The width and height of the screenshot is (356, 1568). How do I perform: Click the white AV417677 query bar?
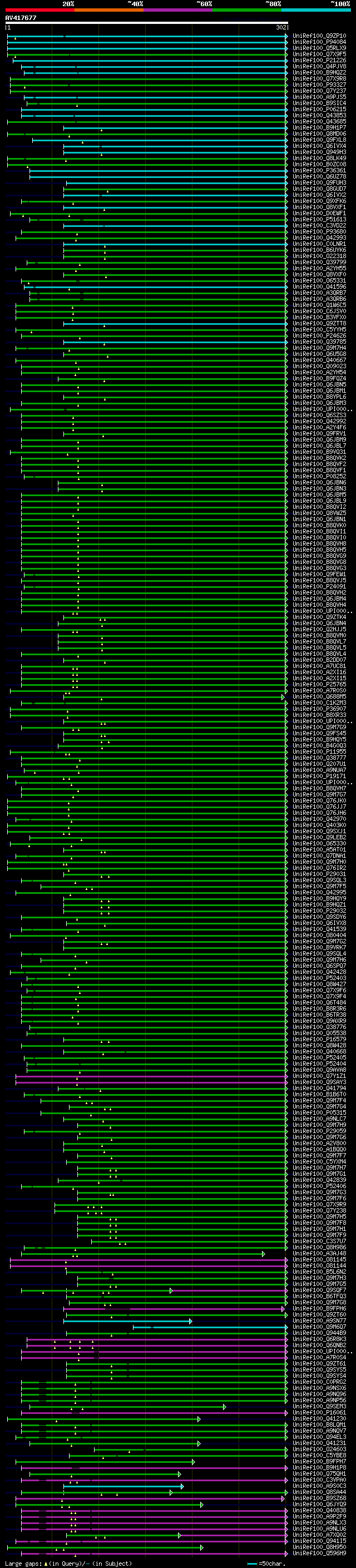(146, 23)
